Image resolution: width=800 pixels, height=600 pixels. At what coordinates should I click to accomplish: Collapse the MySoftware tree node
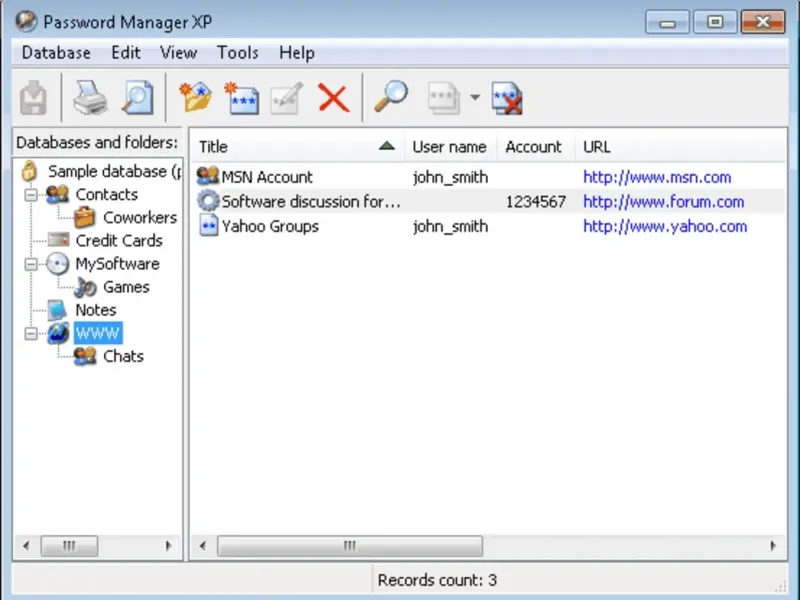pos(31,264)
